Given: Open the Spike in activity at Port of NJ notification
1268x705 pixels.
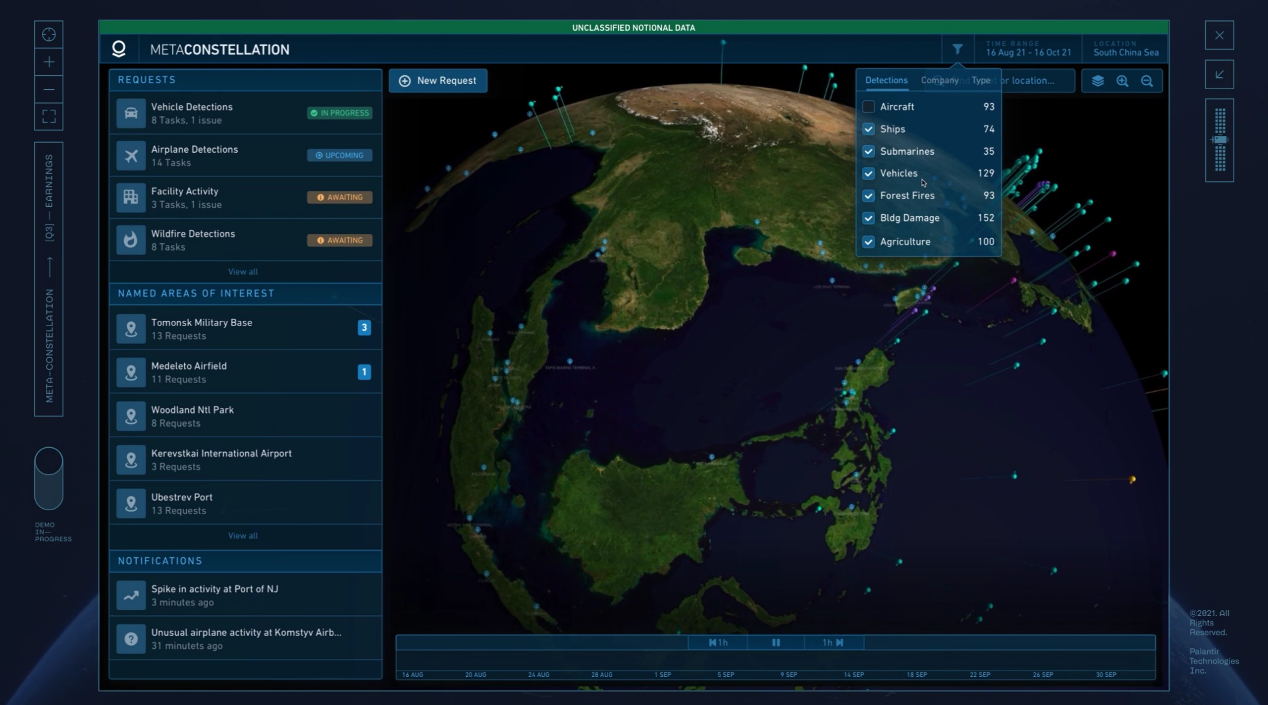Looking at the screenshot, I should coord(215,589).
